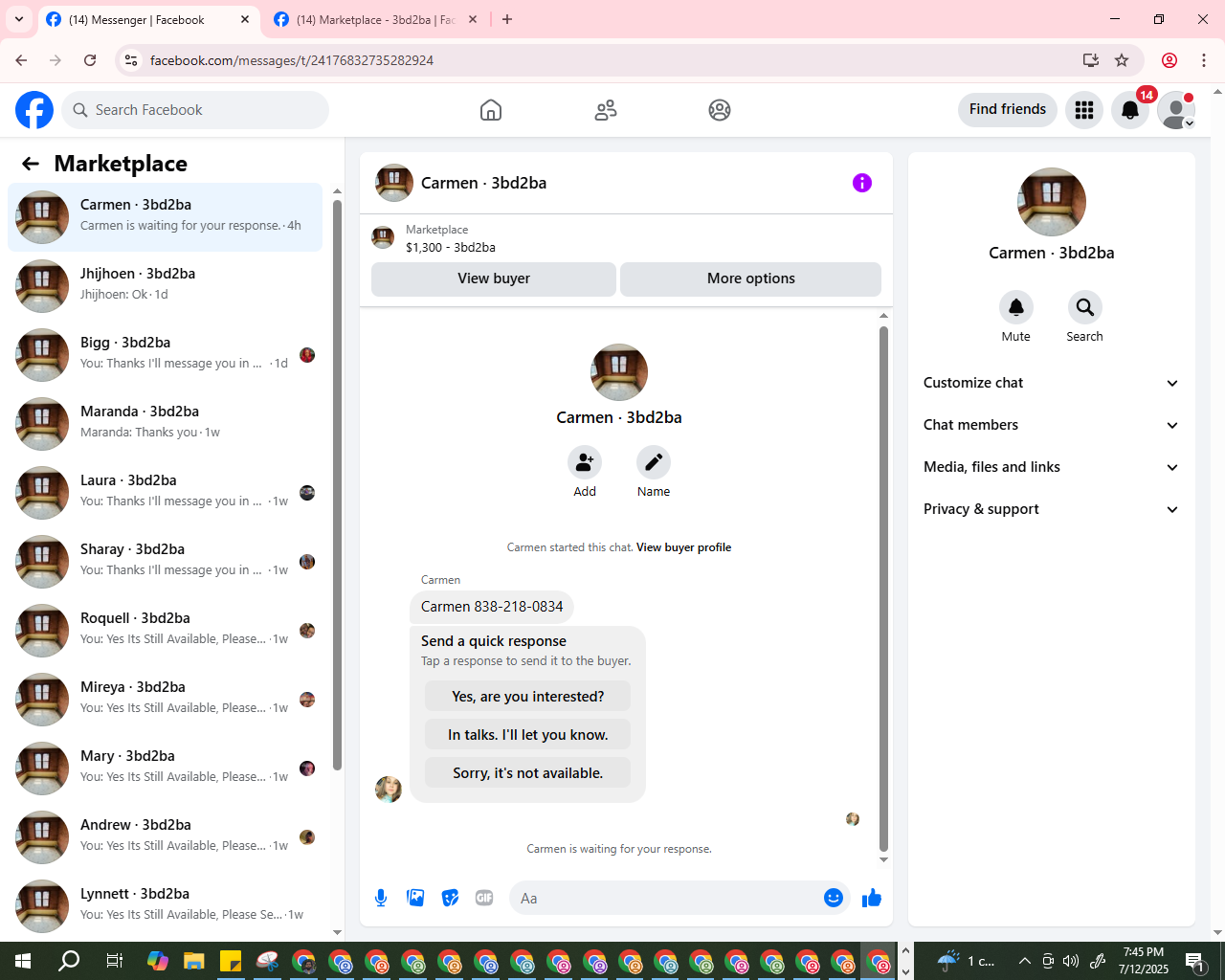Image resolution: width=1225 pixels, height=980 pixels.
Task: Bookmark this page star icon
Action: 1122,60
